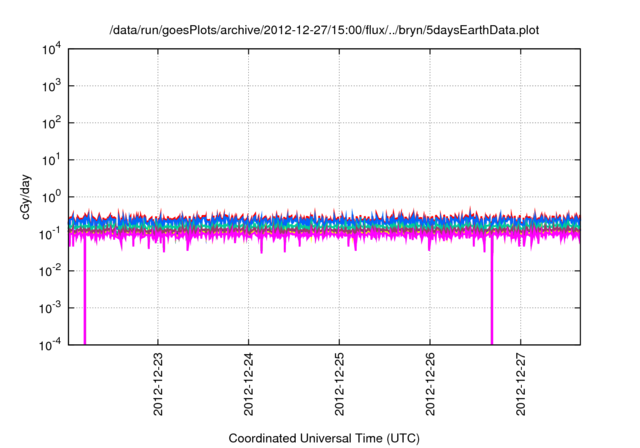
Task: Click the cGy/day y-axis label
Action: [26, 197]
